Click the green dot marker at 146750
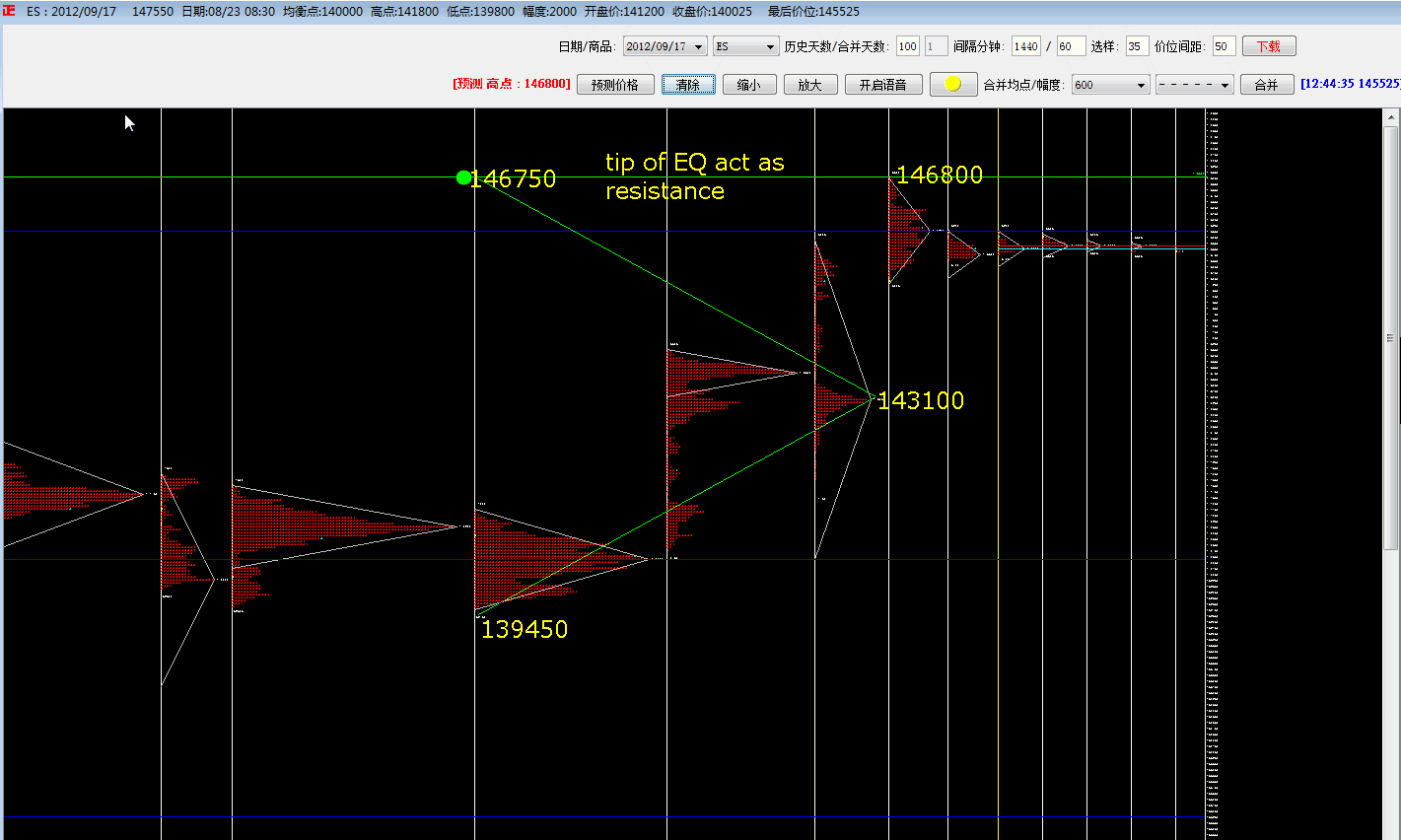Image resolution: width=1401 pixels, height=840 pixels. pyautogui.click(x=463, y=177)
